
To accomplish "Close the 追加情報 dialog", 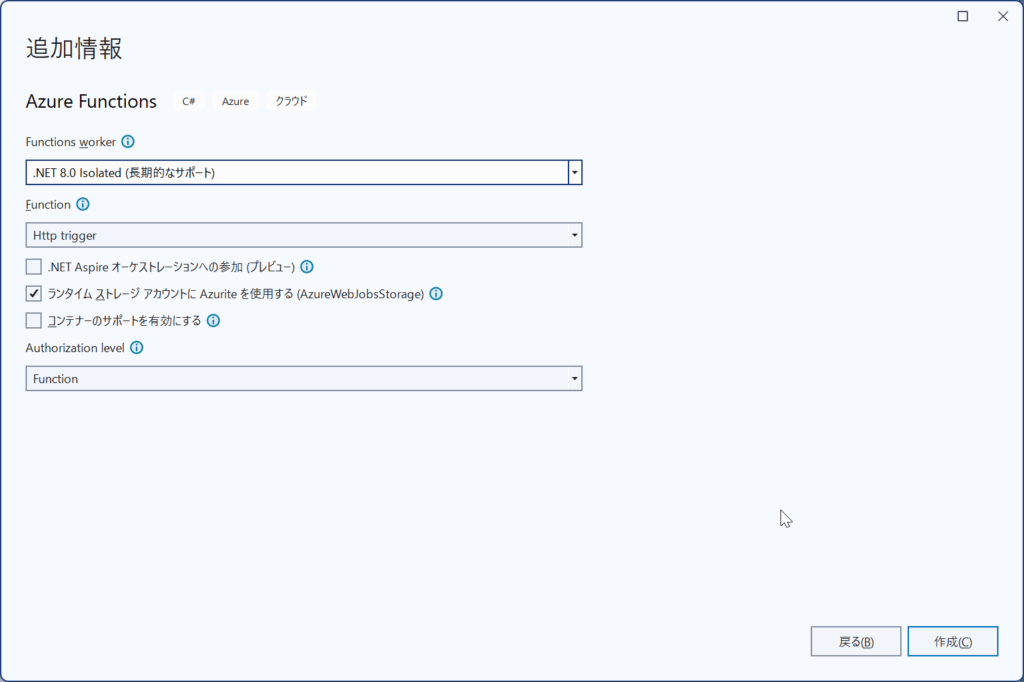I will coord(1003,16).
